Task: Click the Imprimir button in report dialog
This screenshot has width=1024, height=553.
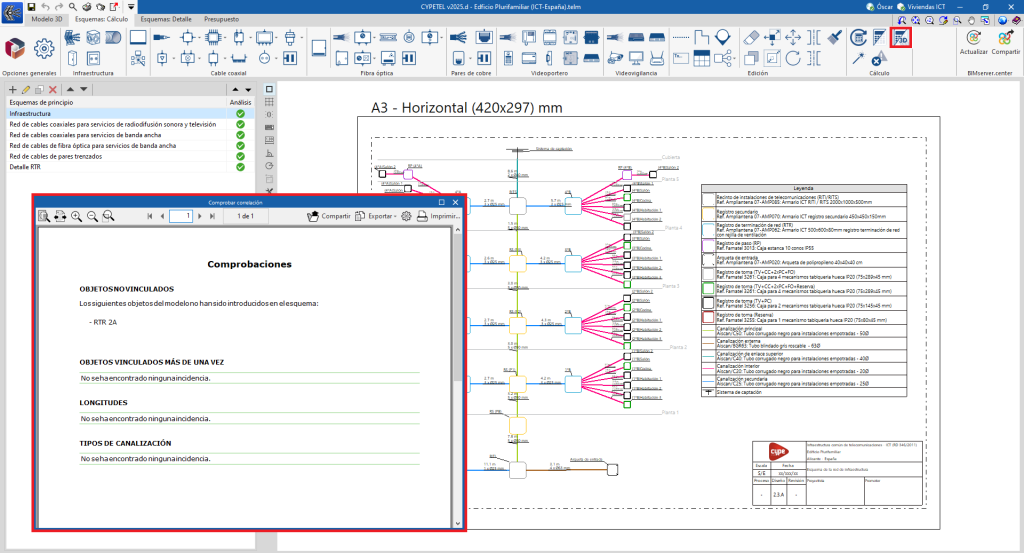Action: 437,216
